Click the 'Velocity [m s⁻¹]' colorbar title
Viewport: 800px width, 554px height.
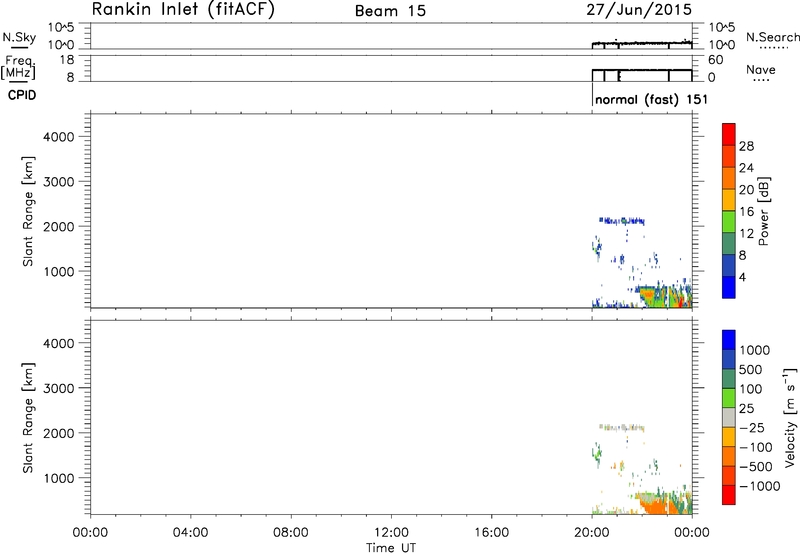[x=790, y=417]
